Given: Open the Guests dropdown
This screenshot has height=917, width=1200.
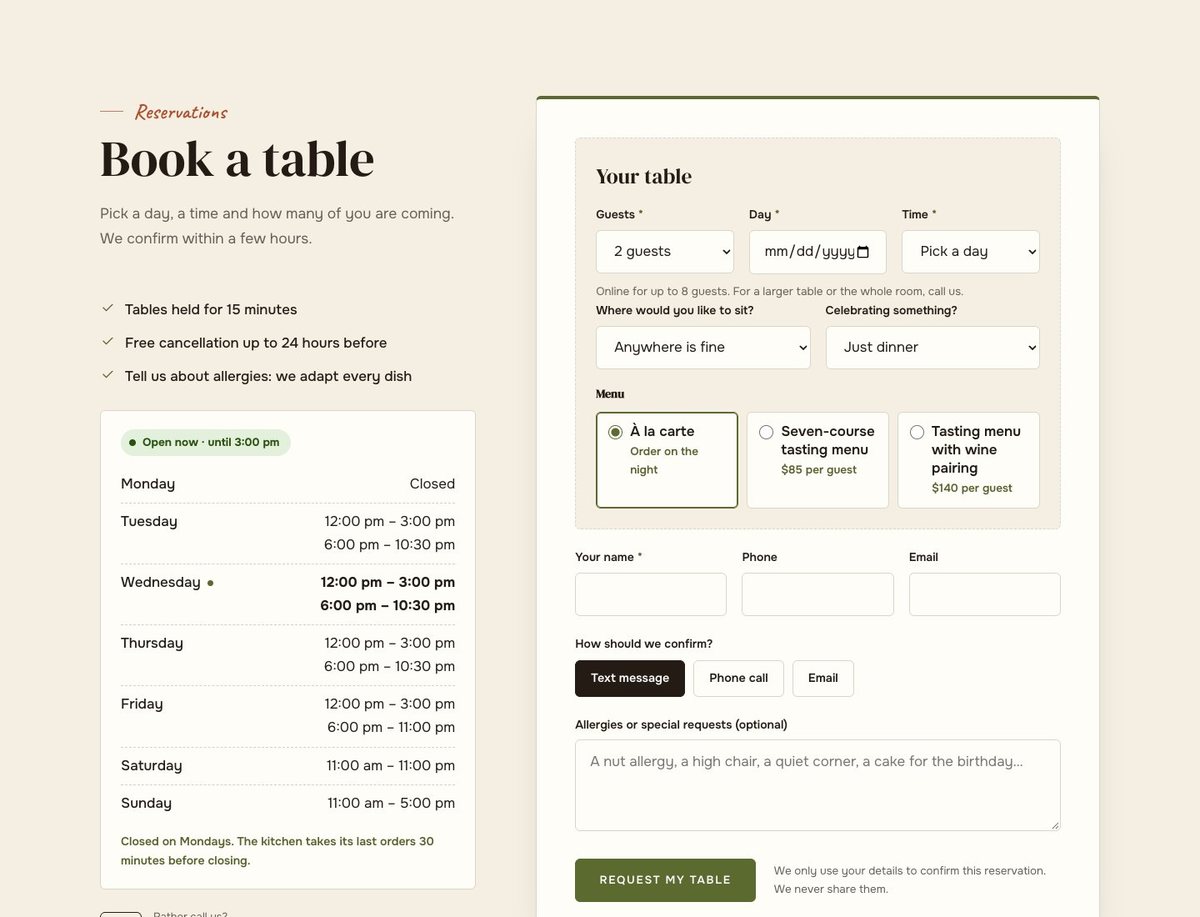Looking at the screenshot, I should (665, 252).
